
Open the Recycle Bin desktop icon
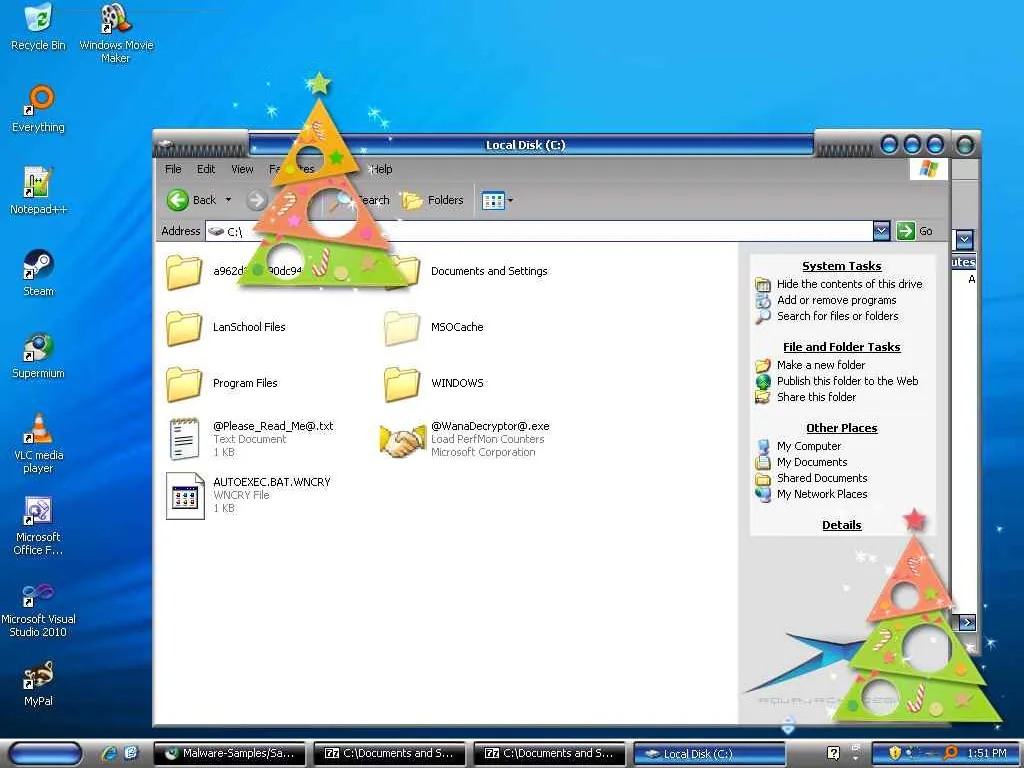coord(38,27)
